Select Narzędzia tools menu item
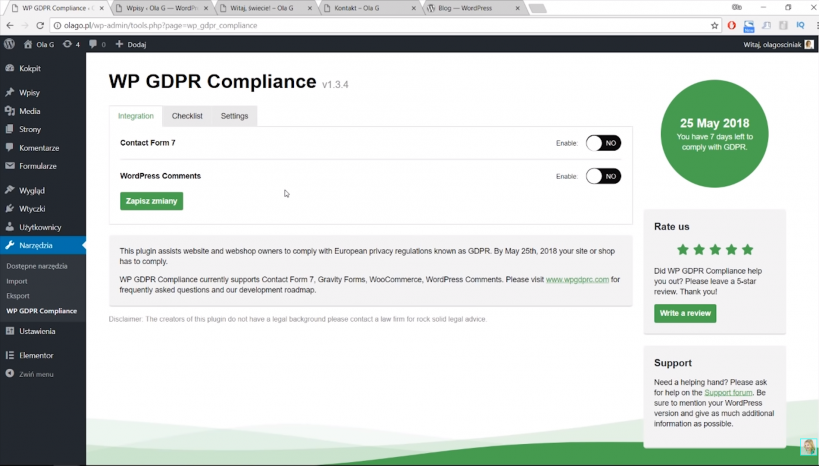Image resolution: width=819 pixels, height=466 pixels. click(x=43, y=246)
